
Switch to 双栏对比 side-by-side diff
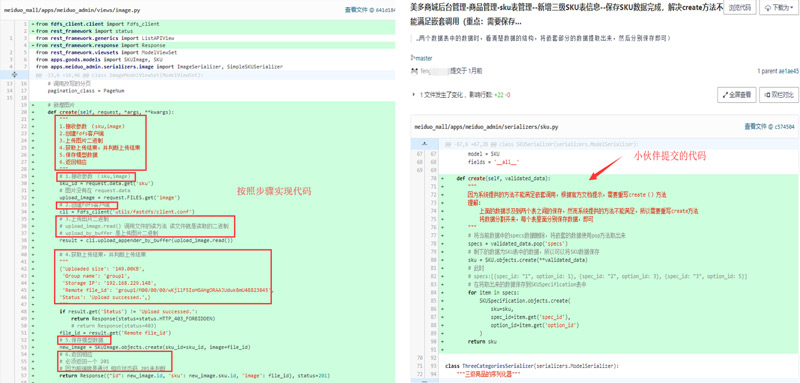click(780, 94)
